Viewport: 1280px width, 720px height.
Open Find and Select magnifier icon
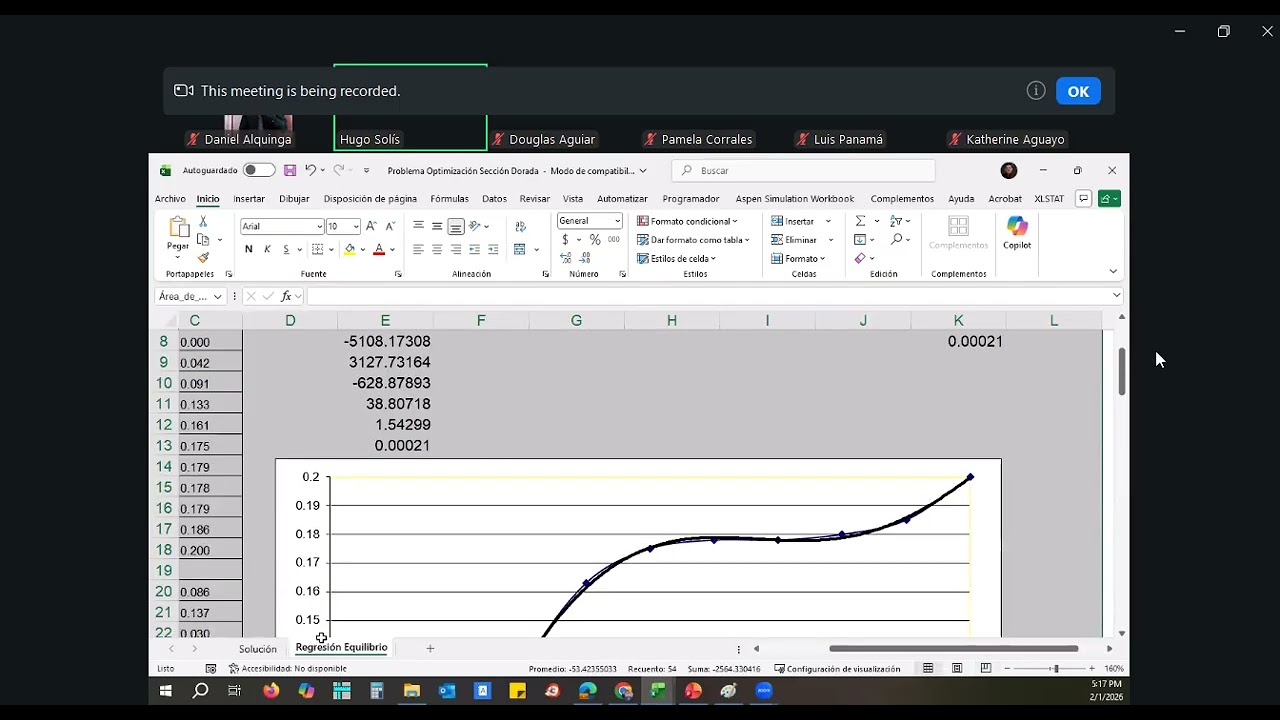897,239
